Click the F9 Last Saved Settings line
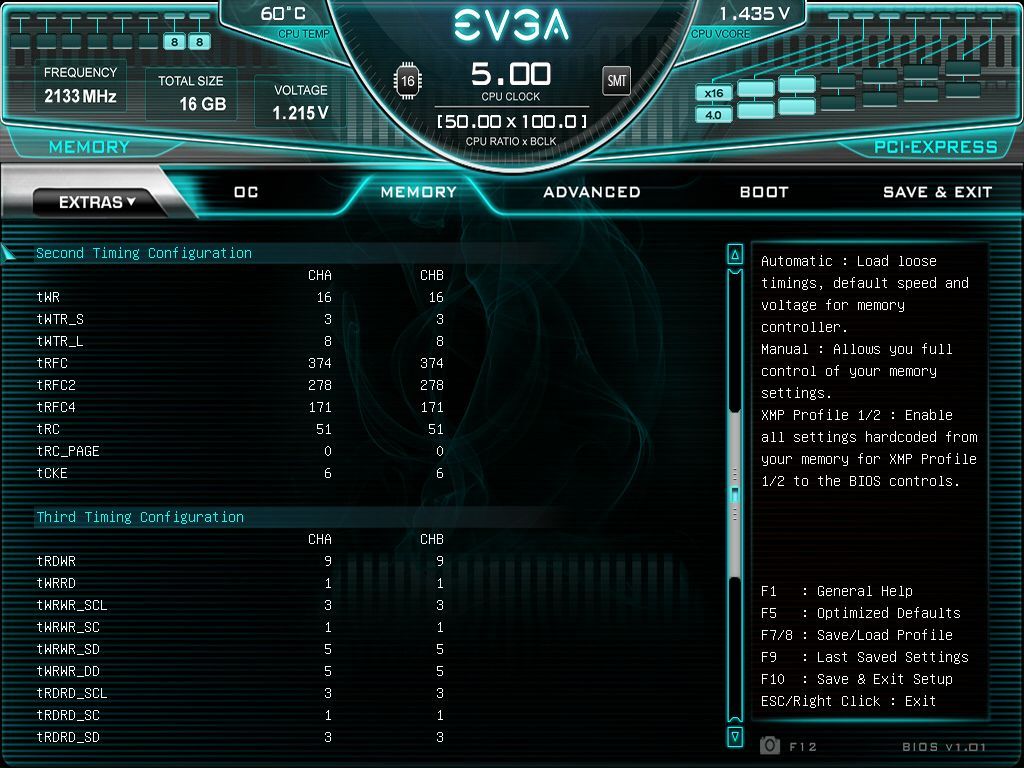Image resolution: width=1024 pixels, height=768 pixels. point(865,657)
